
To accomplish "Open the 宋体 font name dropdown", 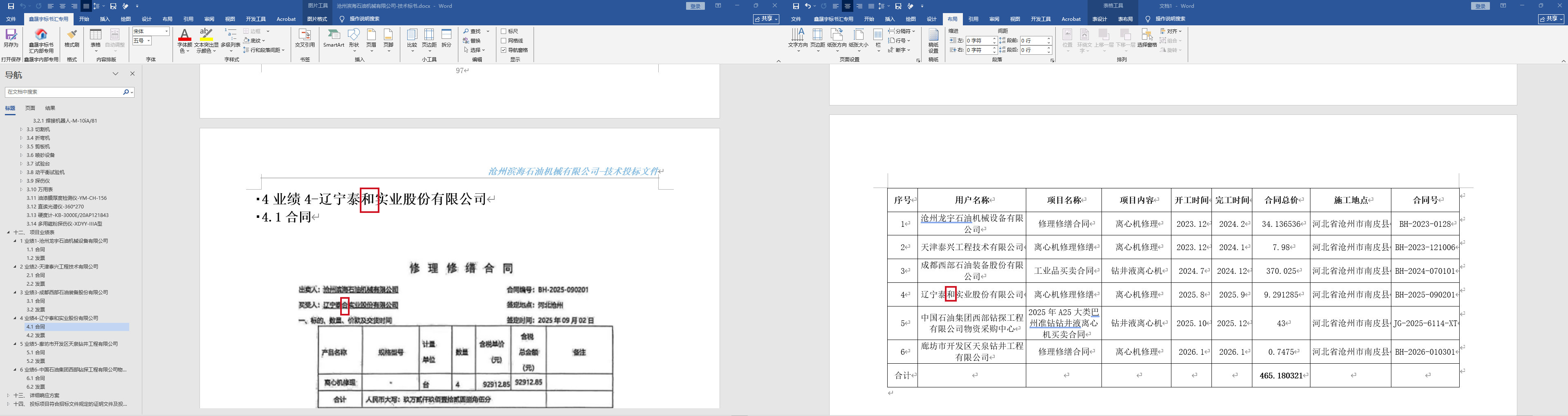I will pos(167,31).
